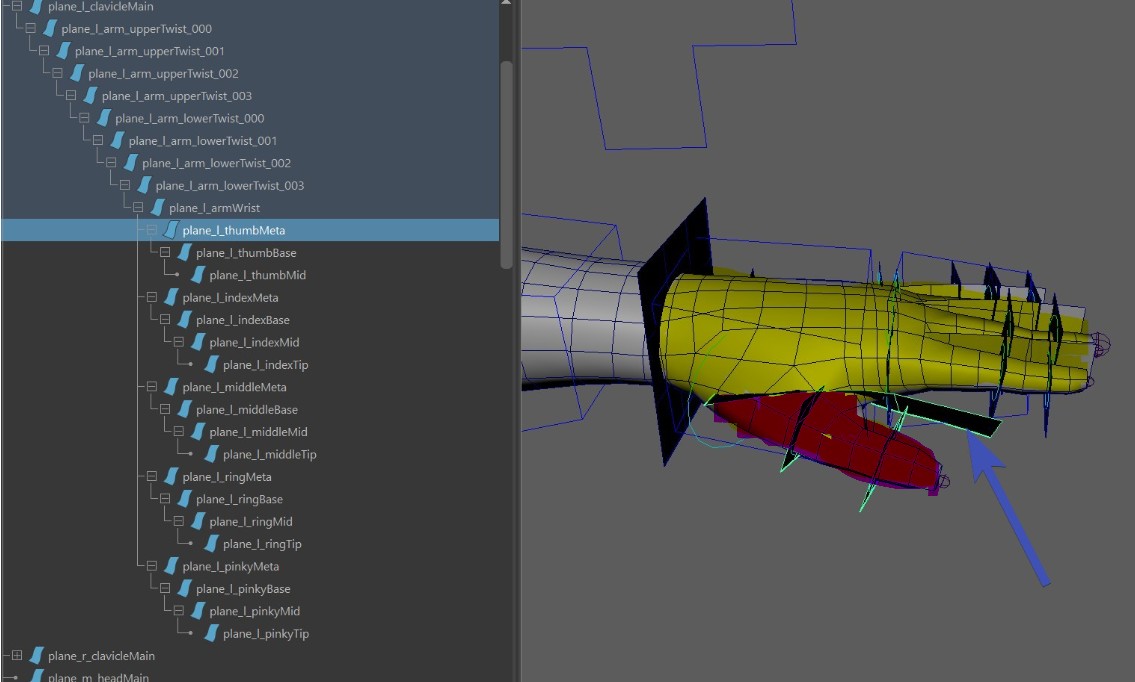Click the outliner vertical scrollbar thumb
The image size is (1135, 682).
pos(506,163)
